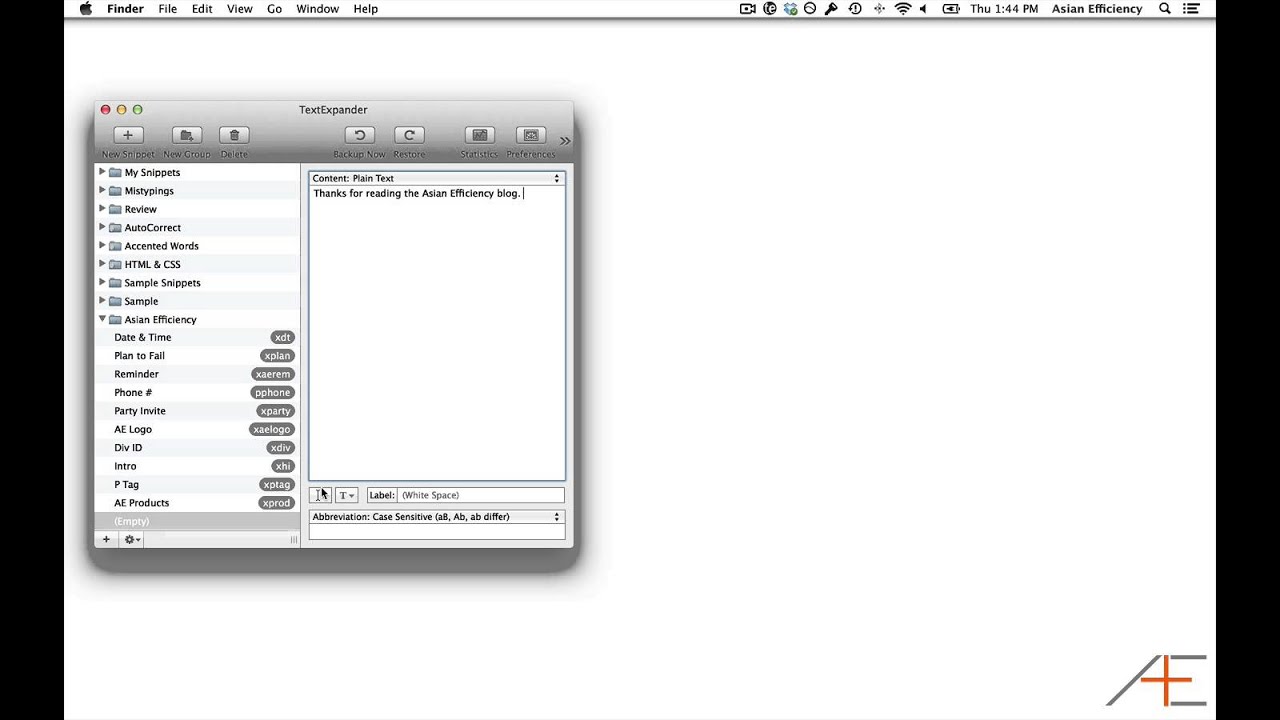Open Spotlight search magnifier icon
This screenshot has width=1280, height=720.
coord(1165,9)
